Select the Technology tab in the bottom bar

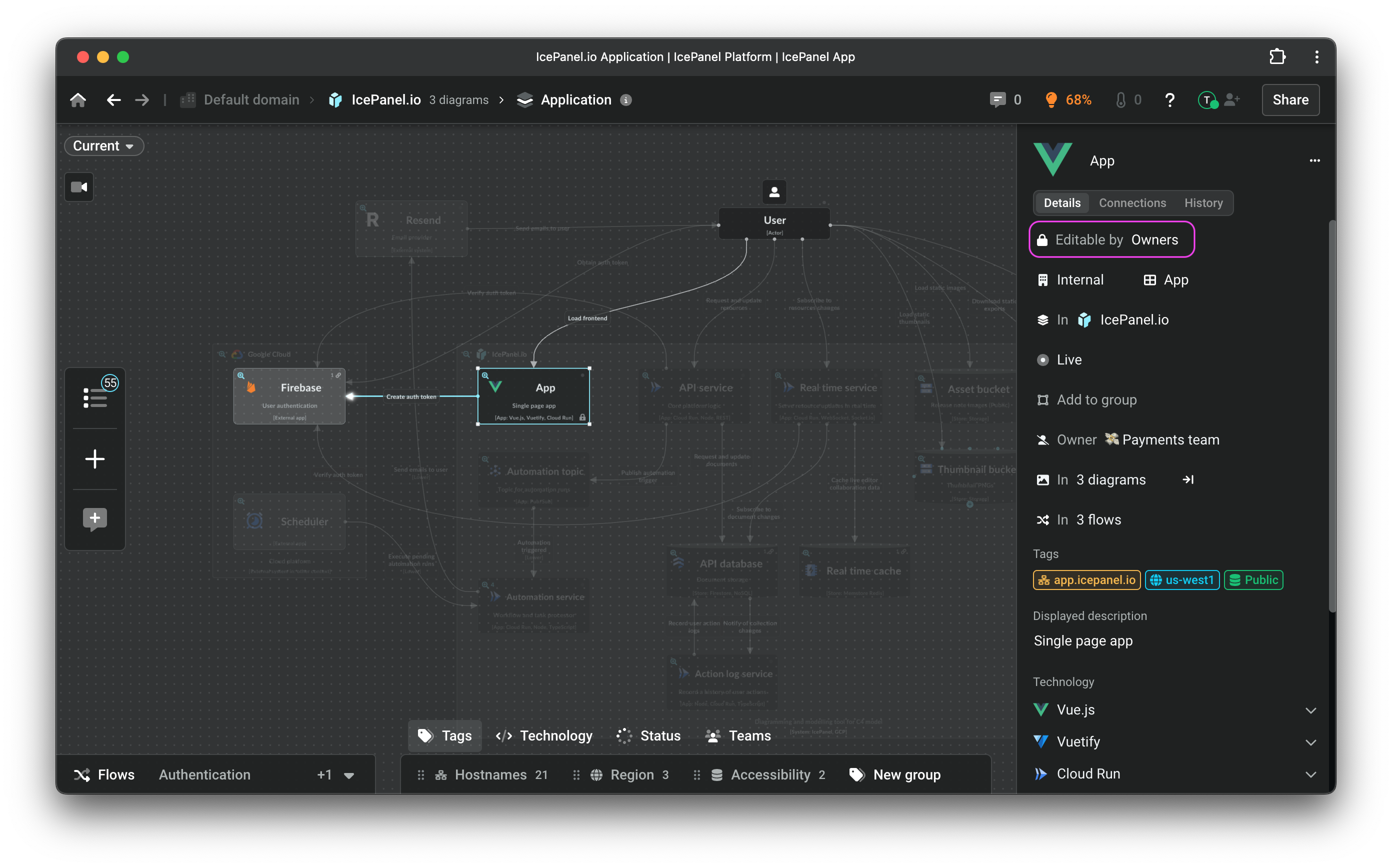pos(544,736)
